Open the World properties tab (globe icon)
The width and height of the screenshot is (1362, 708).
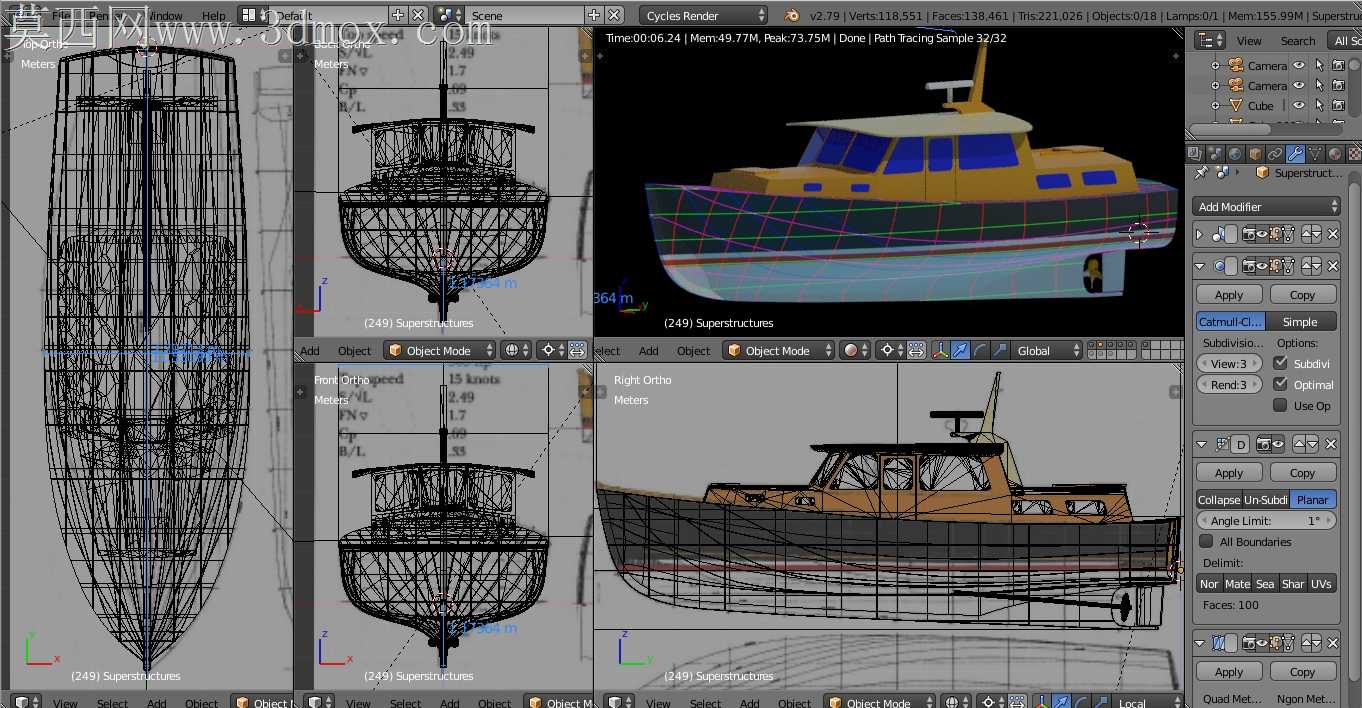1234,154
